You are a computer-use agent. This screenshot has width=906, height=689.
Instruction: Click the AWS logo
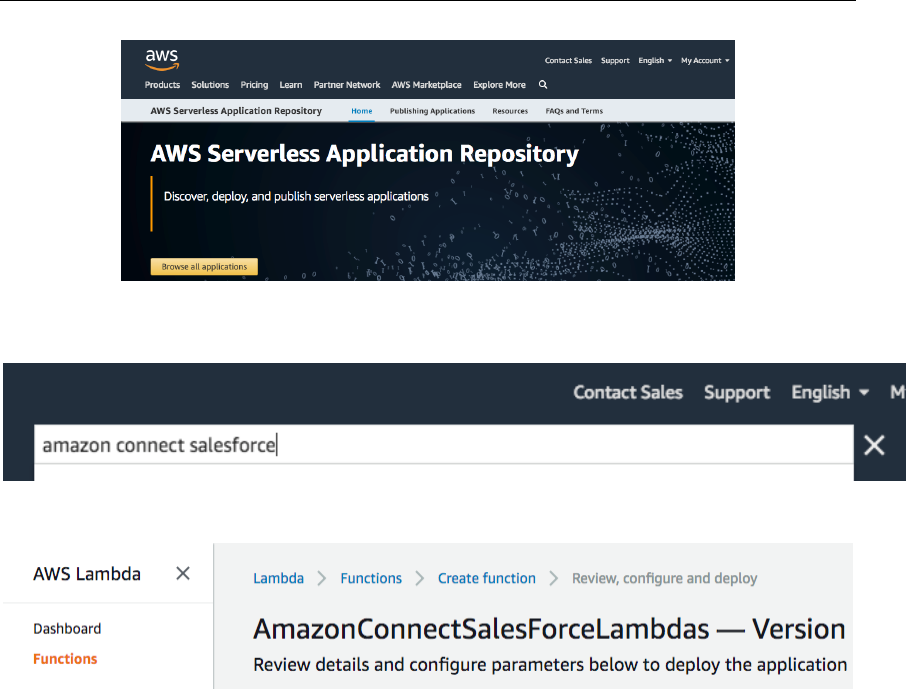point(162,59)
